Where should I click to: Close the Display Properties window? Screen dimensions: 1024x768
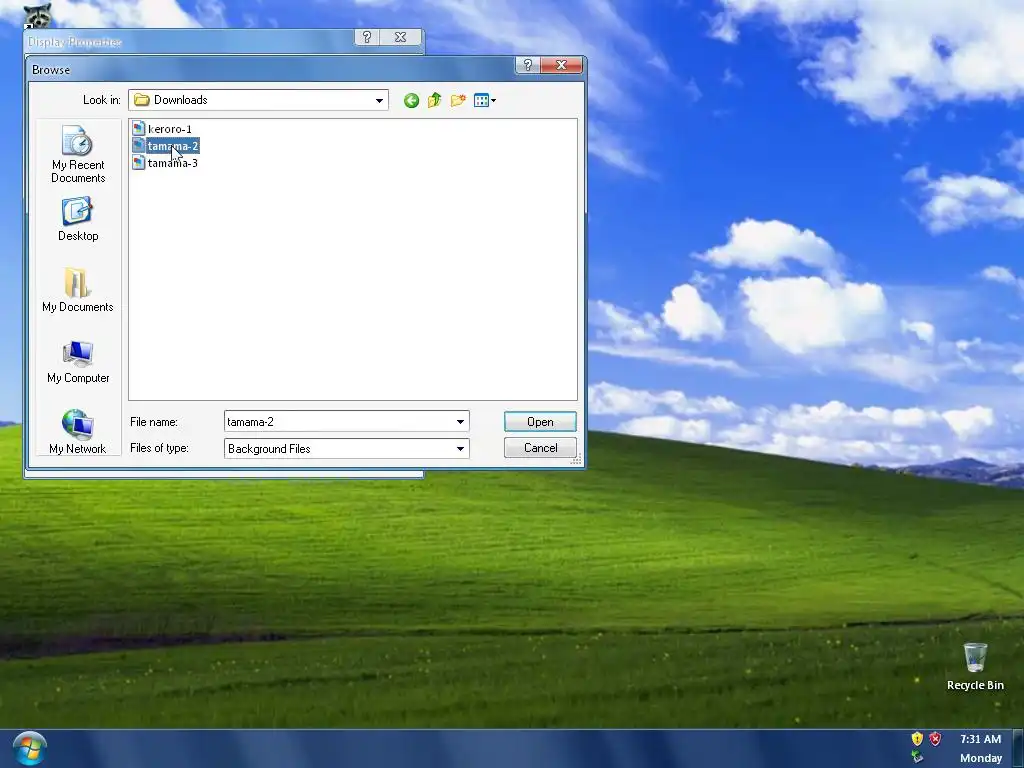pos(400,37)
